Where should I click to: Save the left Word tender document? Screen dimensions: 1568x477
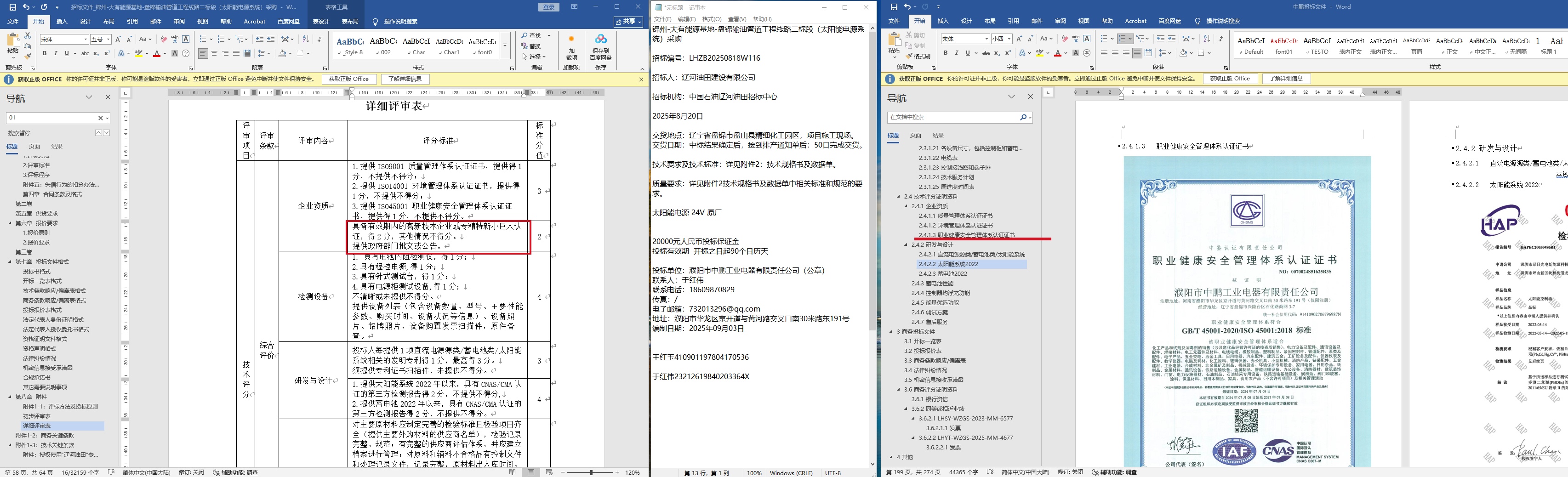pos(13,7)
